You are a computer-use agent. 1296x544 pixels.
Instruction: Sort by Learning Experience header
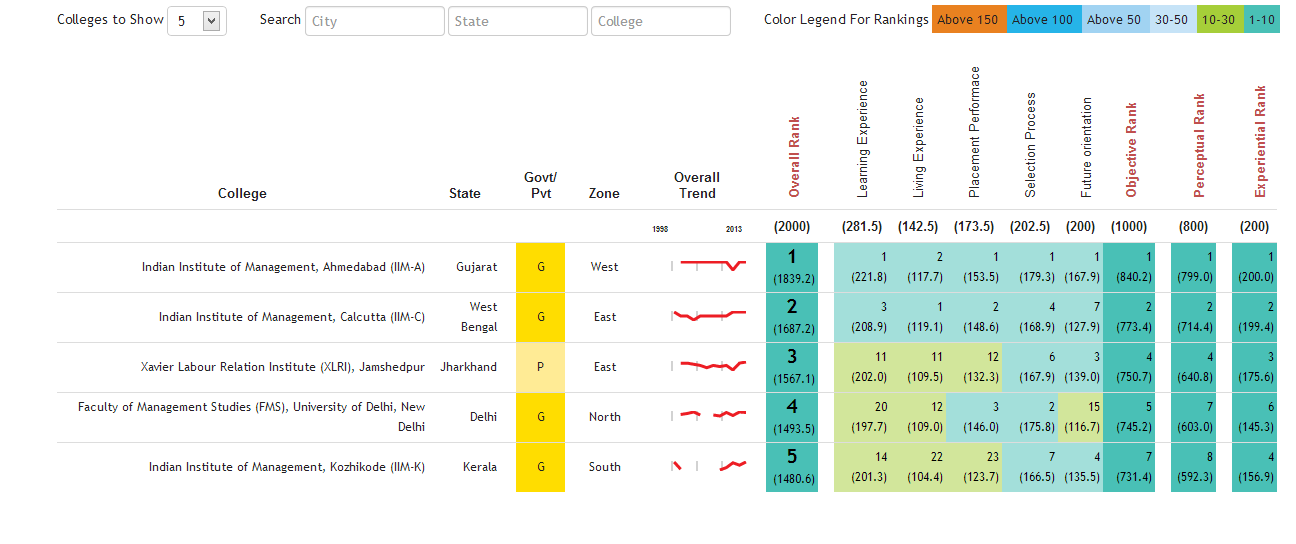[863, 138]
